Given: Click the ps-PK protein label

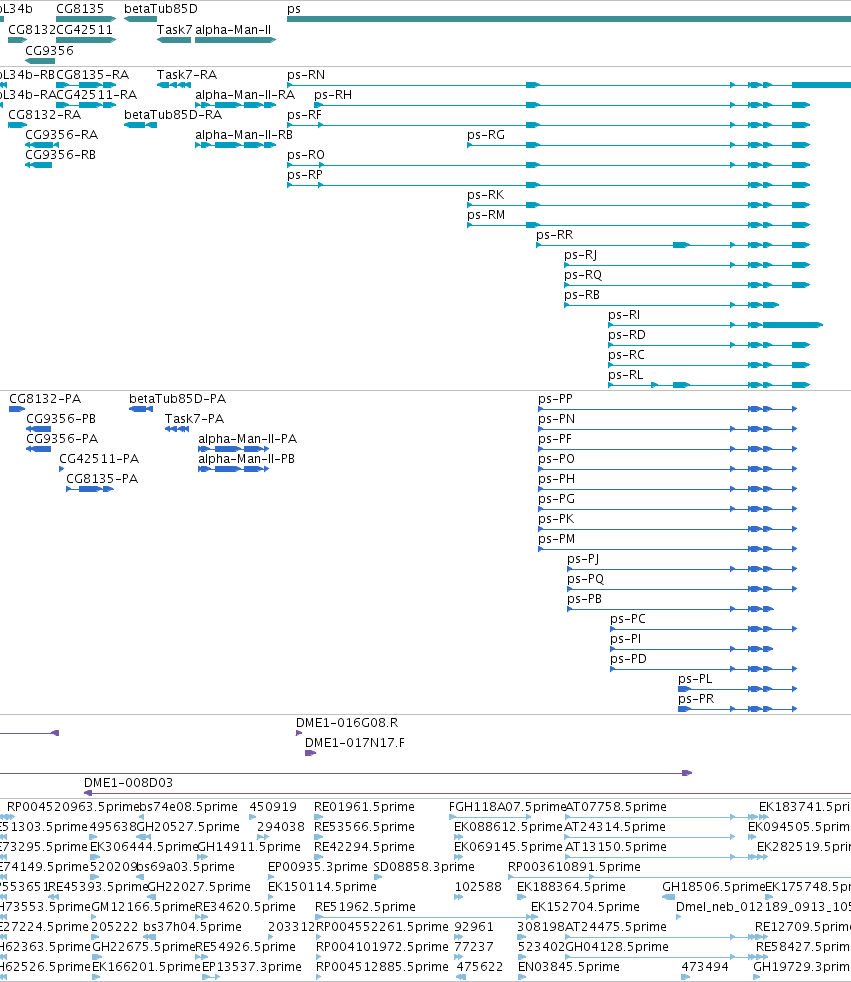Looking at the screenshot, I should pos(555,519).
